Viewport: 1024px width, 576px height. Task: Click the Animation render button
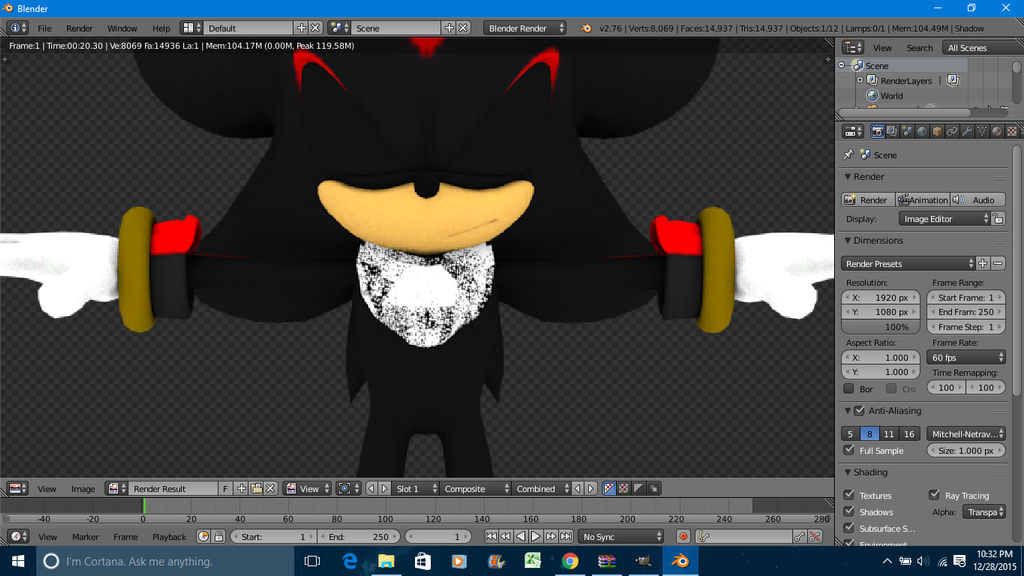point(922,200)
